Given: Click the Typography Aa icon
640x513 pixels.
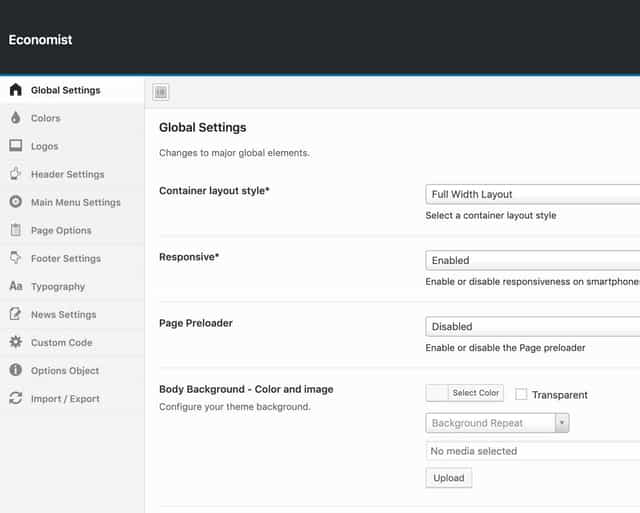Looking at the screenshot, I should [16, 286].
